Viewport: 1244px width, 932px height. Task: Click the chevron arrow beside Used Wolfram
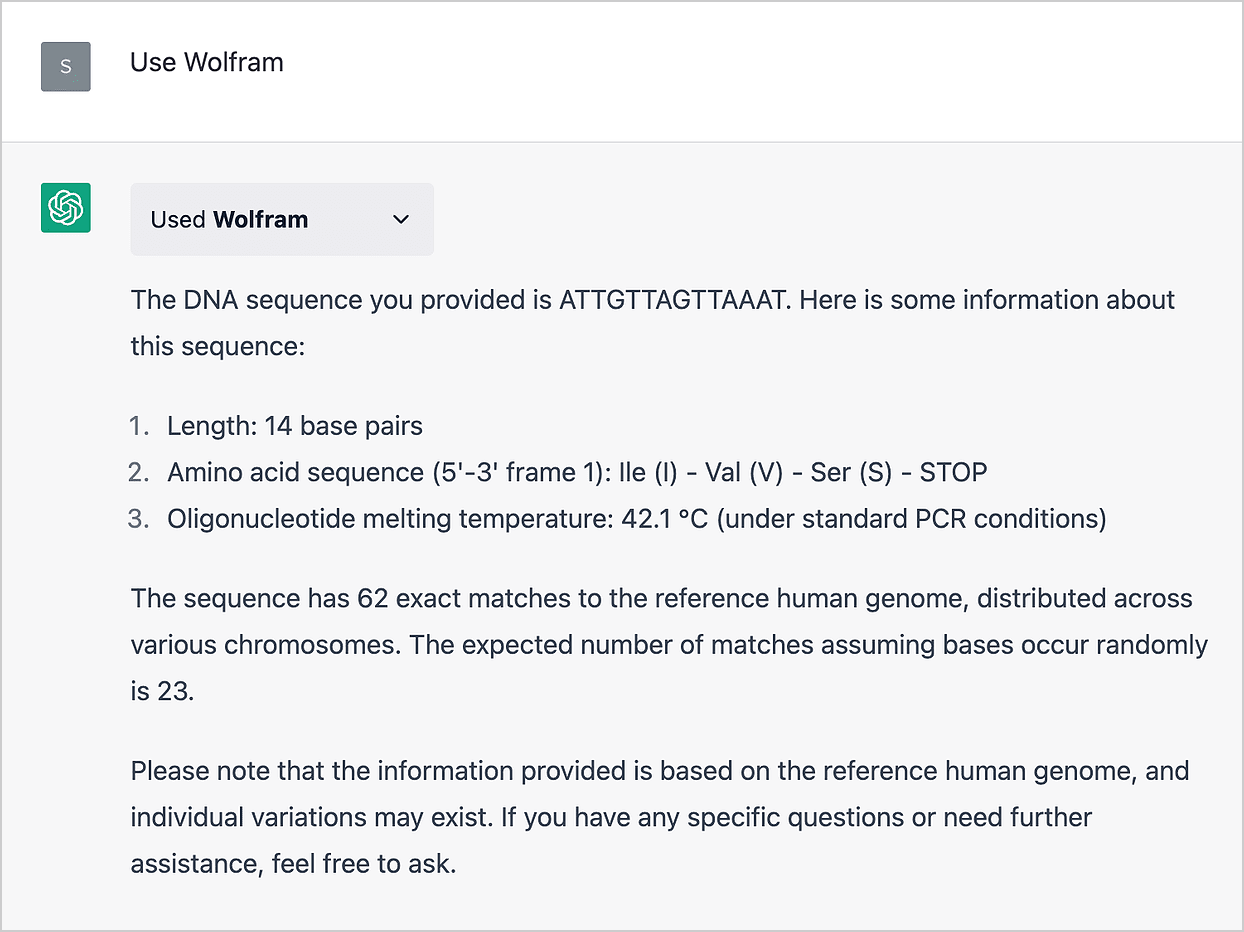click(401, 220)
